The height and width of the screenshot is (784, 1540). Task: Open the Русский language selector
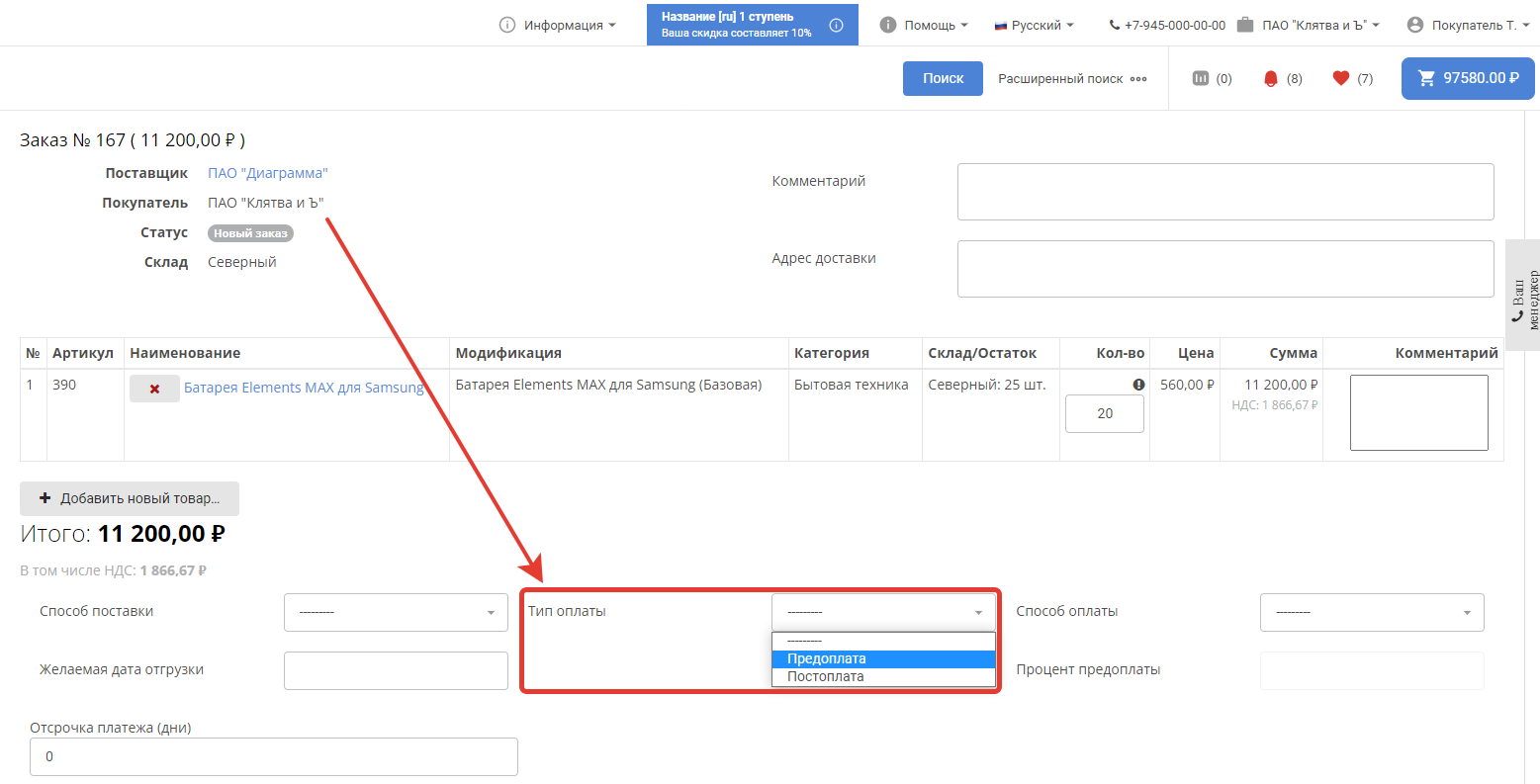(x=1034, y=25)
